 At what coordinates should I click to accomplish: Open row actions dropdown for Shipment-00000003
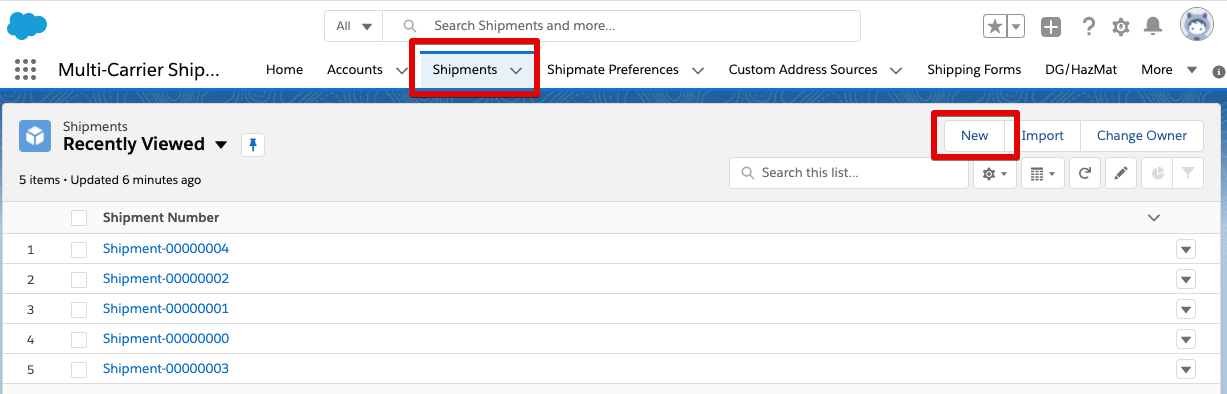coord(1186,369)
